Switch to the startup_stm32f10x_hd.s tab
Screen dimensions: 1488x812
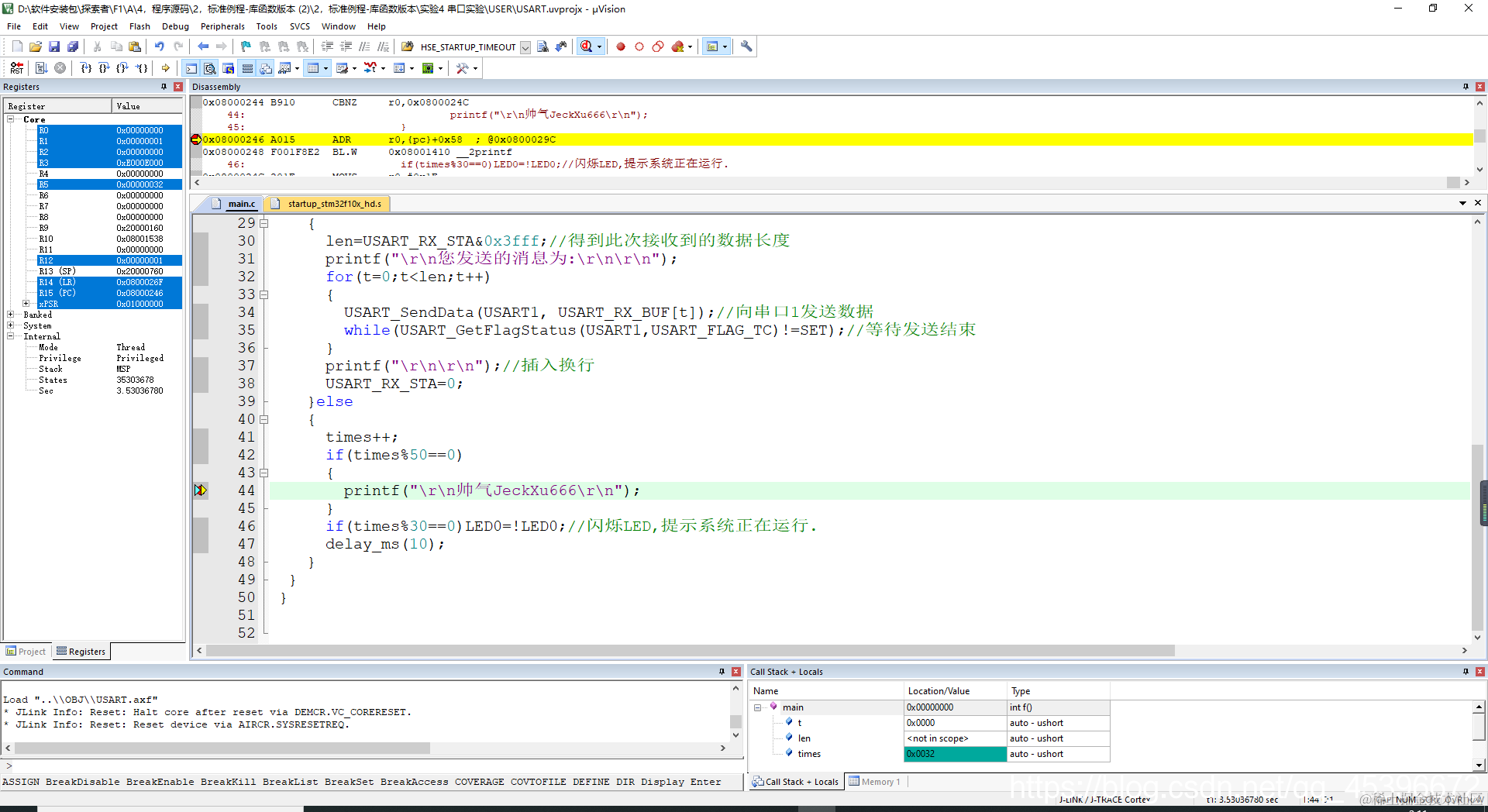(327, 204)
